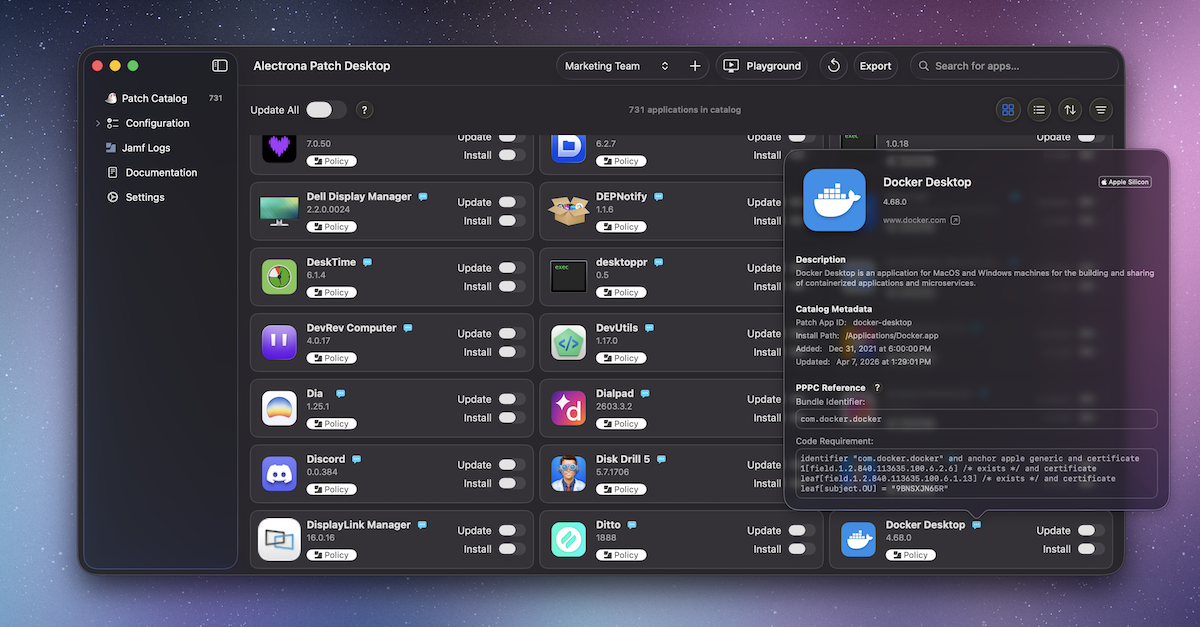This screenshot has height=627, width=1200.
Task: Click the DEPNotify box icon
Action: (569, 211)
